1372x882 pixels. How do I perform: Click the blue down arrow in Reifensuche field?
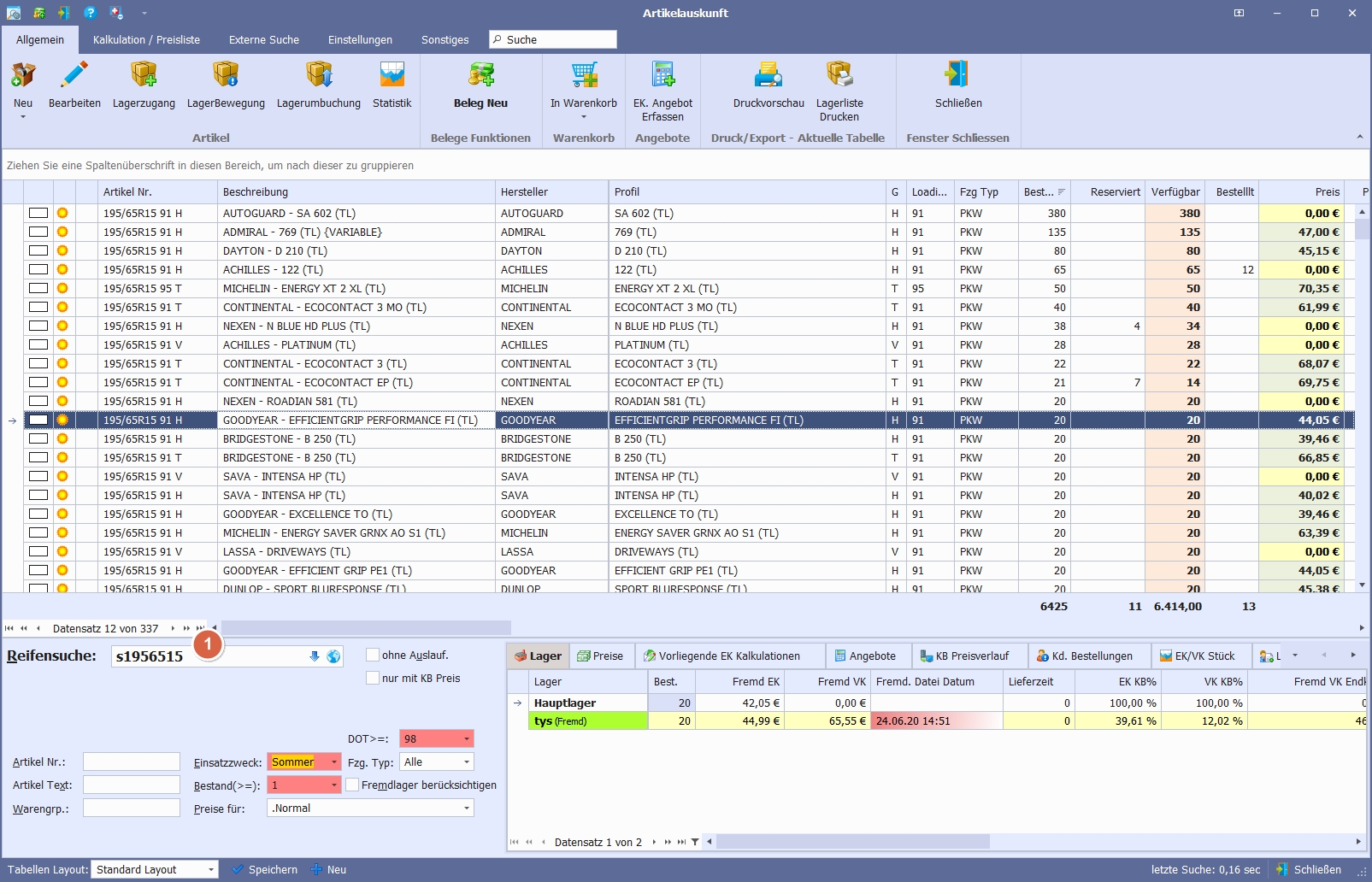[315, 656]
